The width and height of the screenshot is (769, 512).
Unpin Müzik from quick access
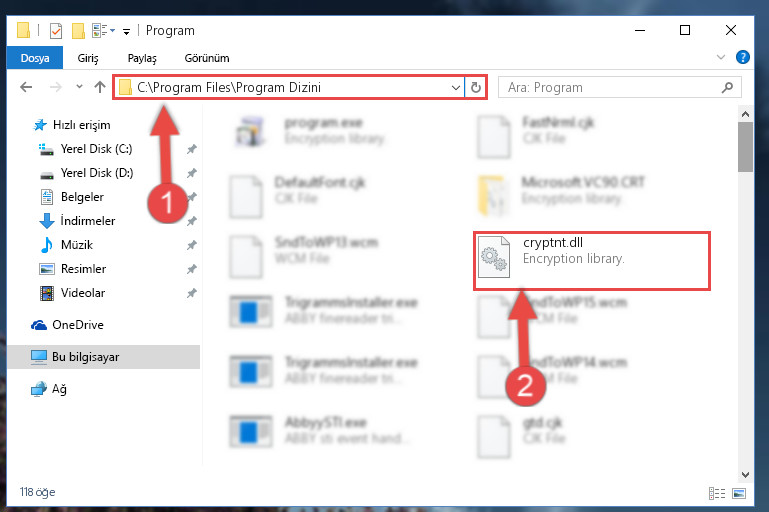coord(191,245)
